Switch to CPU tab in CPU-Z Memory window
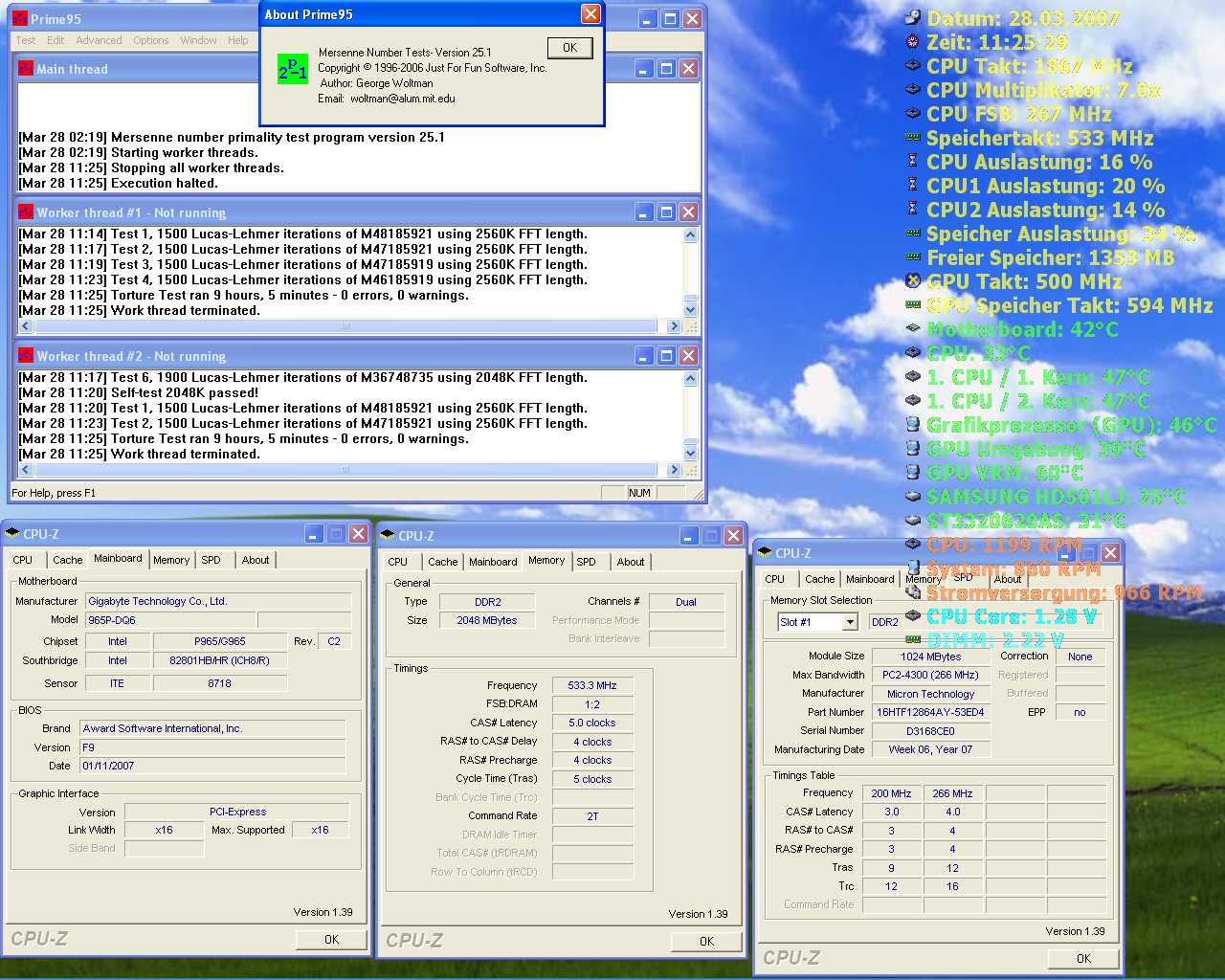Viewport: 1225px width, 980px height. (398, 562)
